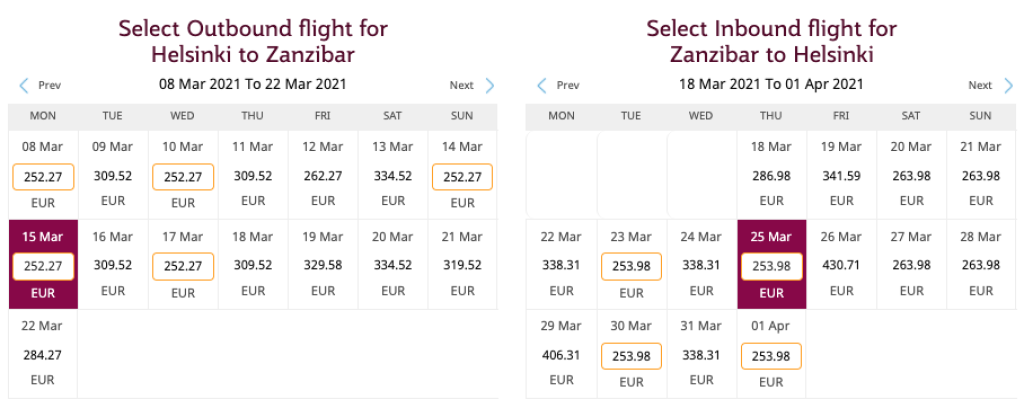1024x417 pixels.
Task: Choose outbound 12 Mar fare 262.27
Action: click(x=322, y=176)
